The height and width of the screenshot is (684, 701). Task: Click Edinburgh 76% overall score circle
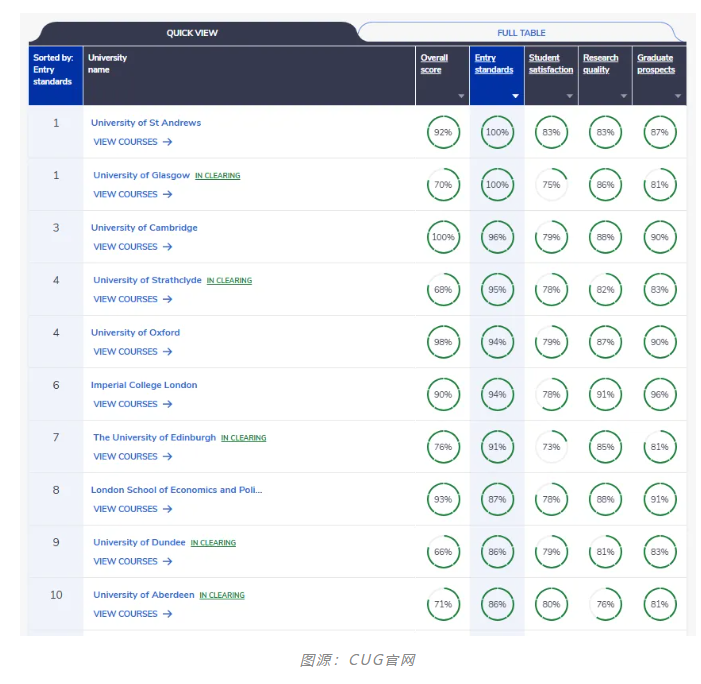pyautogui.click(x=443, y=447)
